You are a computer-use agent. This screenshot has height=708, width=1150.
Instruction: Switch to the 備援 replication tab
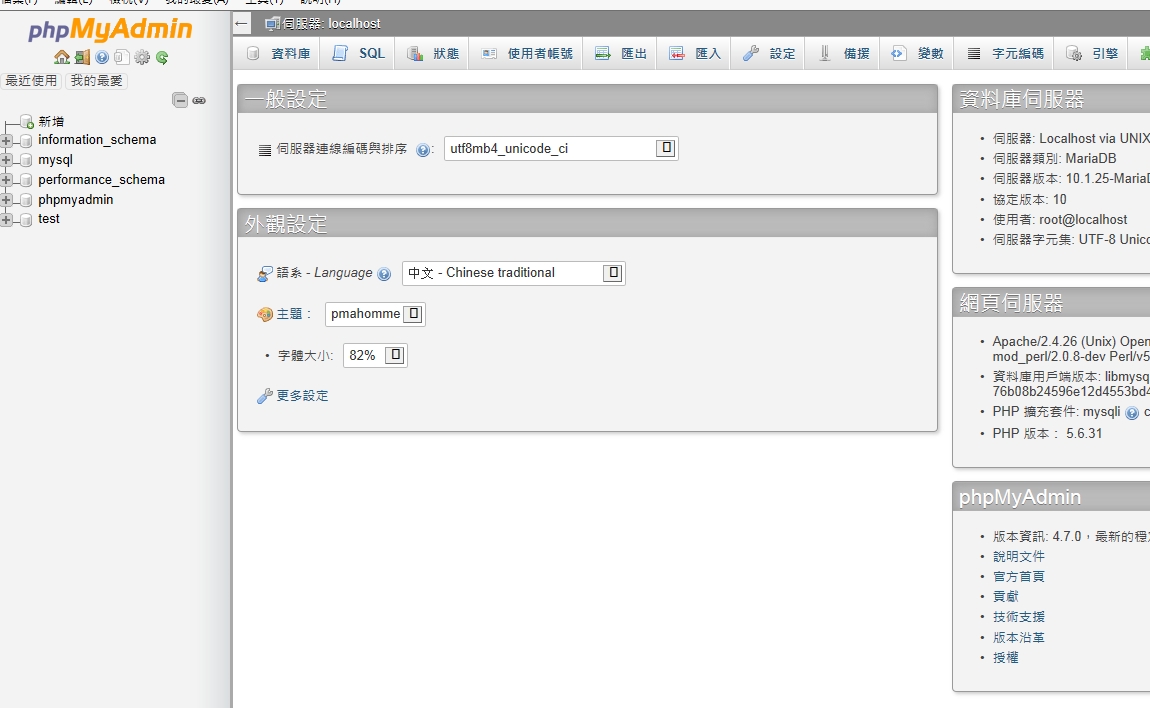(843, 54)
